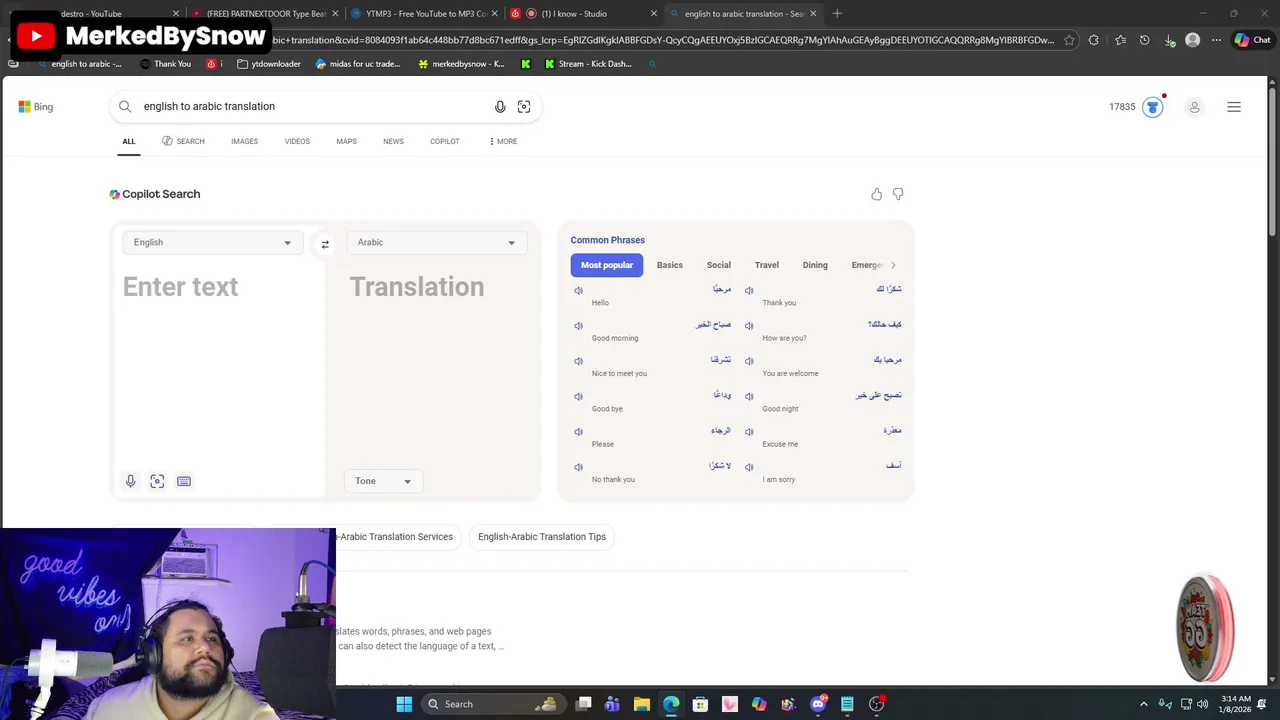
Task: Open image translation in translator box
Action: pos(157,481)
